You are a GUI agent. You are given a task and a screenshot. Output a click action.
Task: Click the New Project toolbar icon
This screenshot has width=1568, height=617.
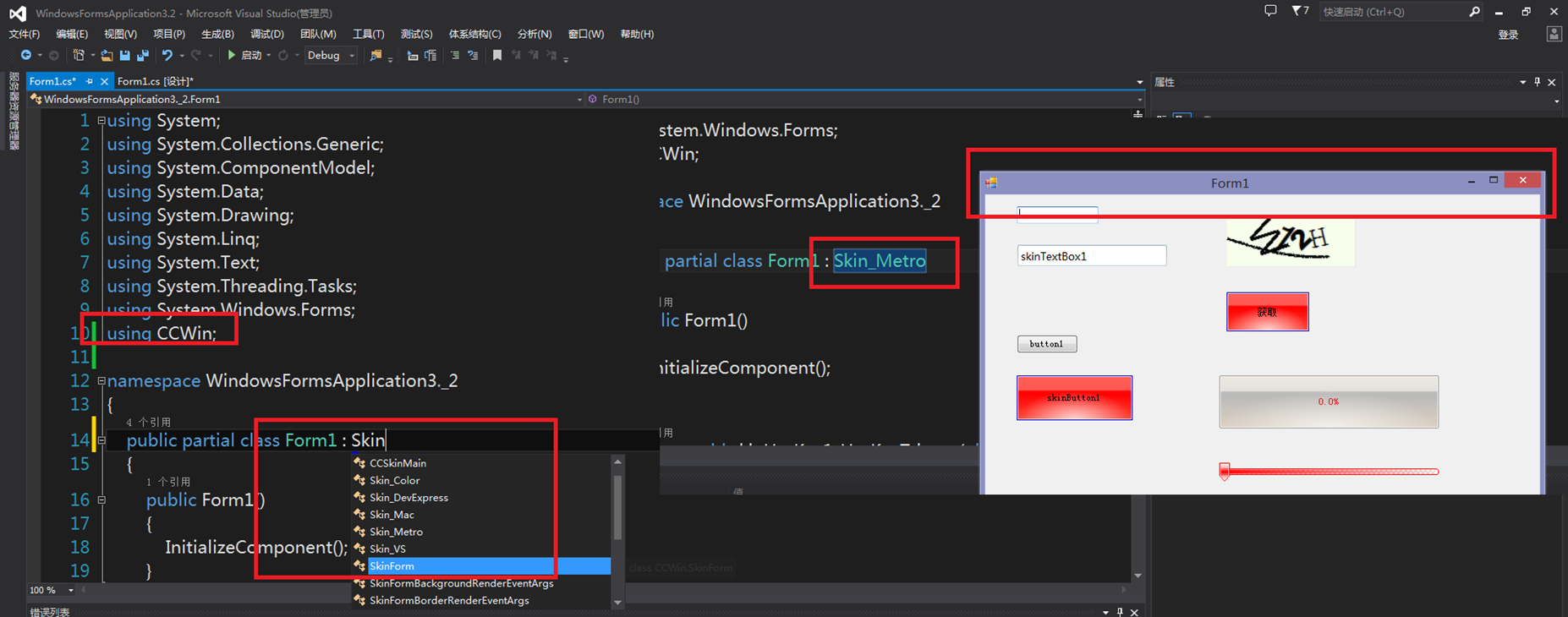tap(79, 56)
